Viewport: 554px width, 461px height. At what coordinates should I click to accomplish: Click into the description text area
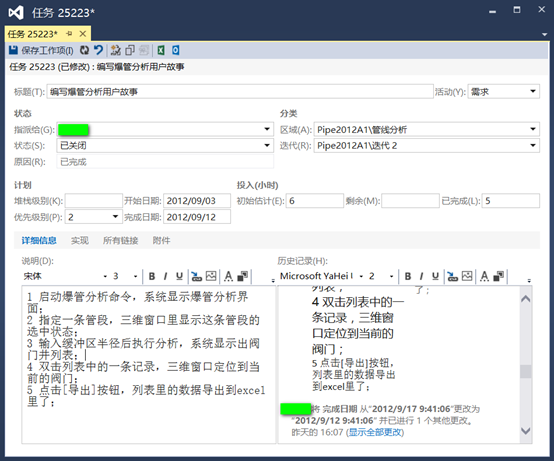tap(148, 365)
